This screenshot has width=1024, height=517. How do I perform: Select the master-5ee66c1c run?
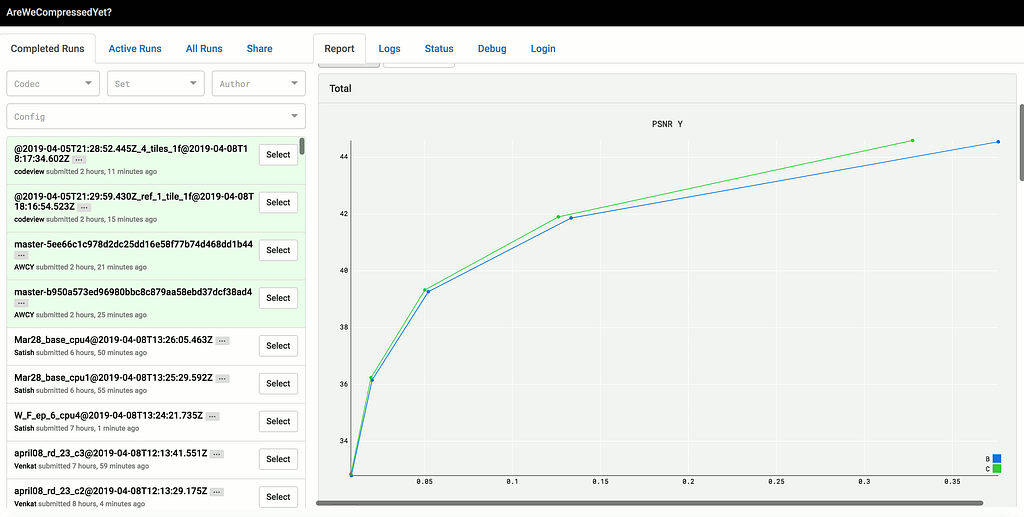click(x=278, y=250)
